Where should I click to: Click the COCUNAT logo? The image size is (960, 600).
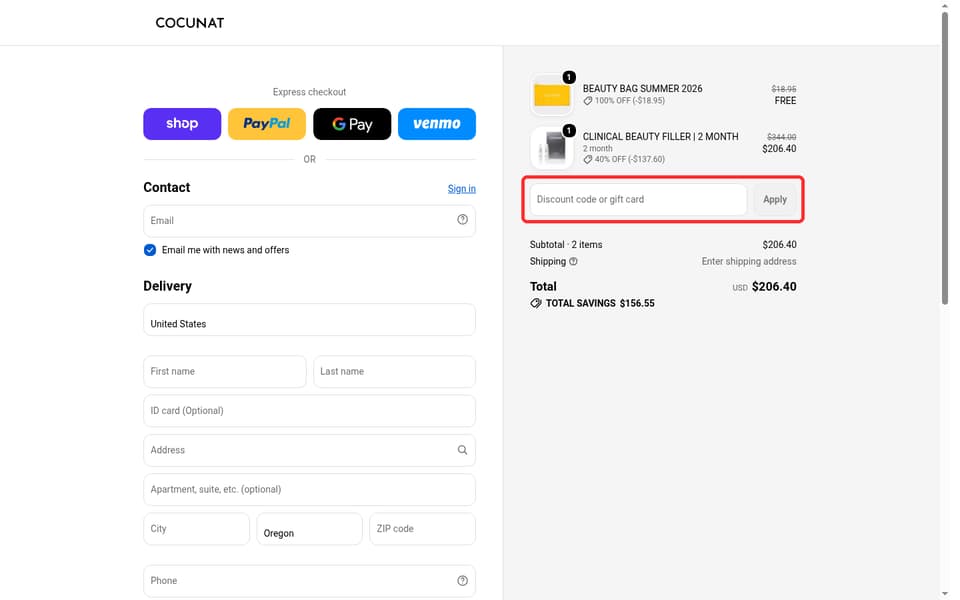(189, 23)
